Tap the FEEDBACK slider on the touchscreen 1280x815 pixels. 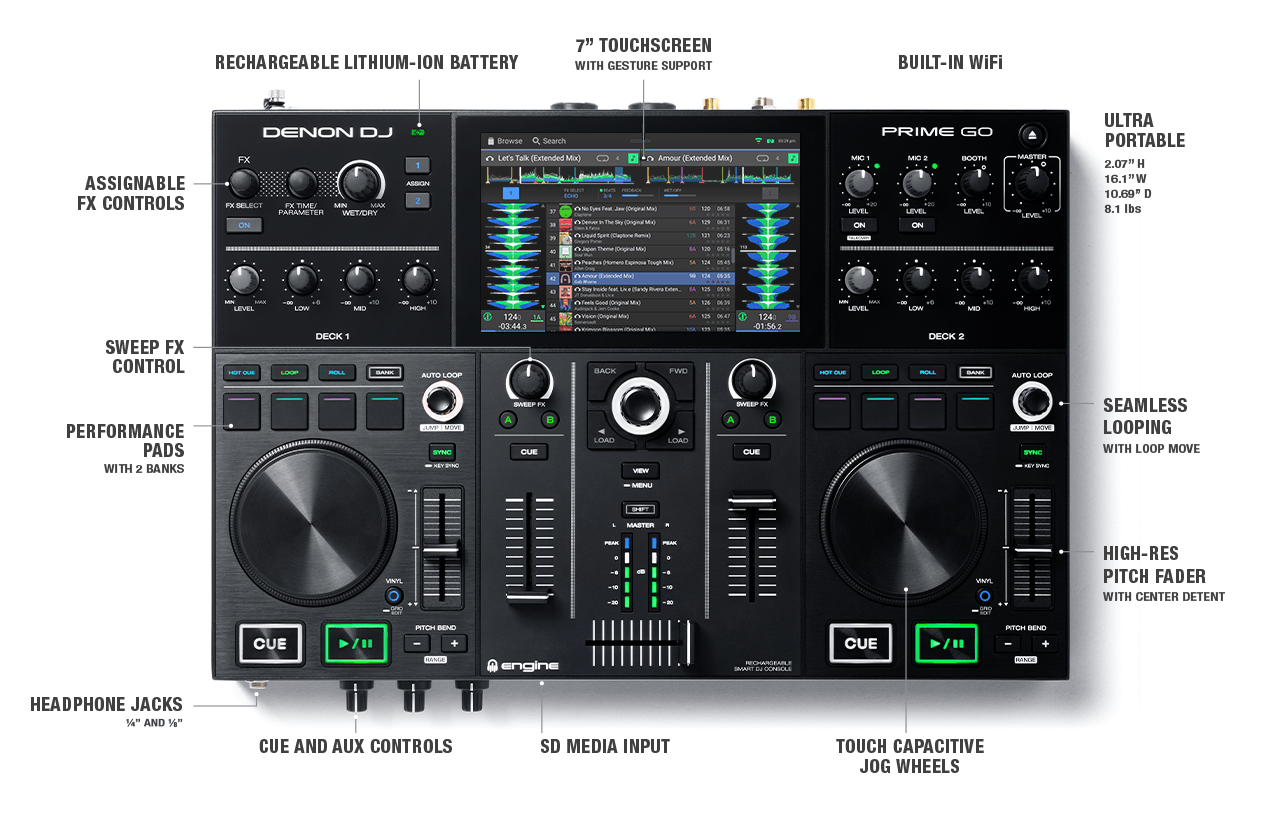click(638, 195)
